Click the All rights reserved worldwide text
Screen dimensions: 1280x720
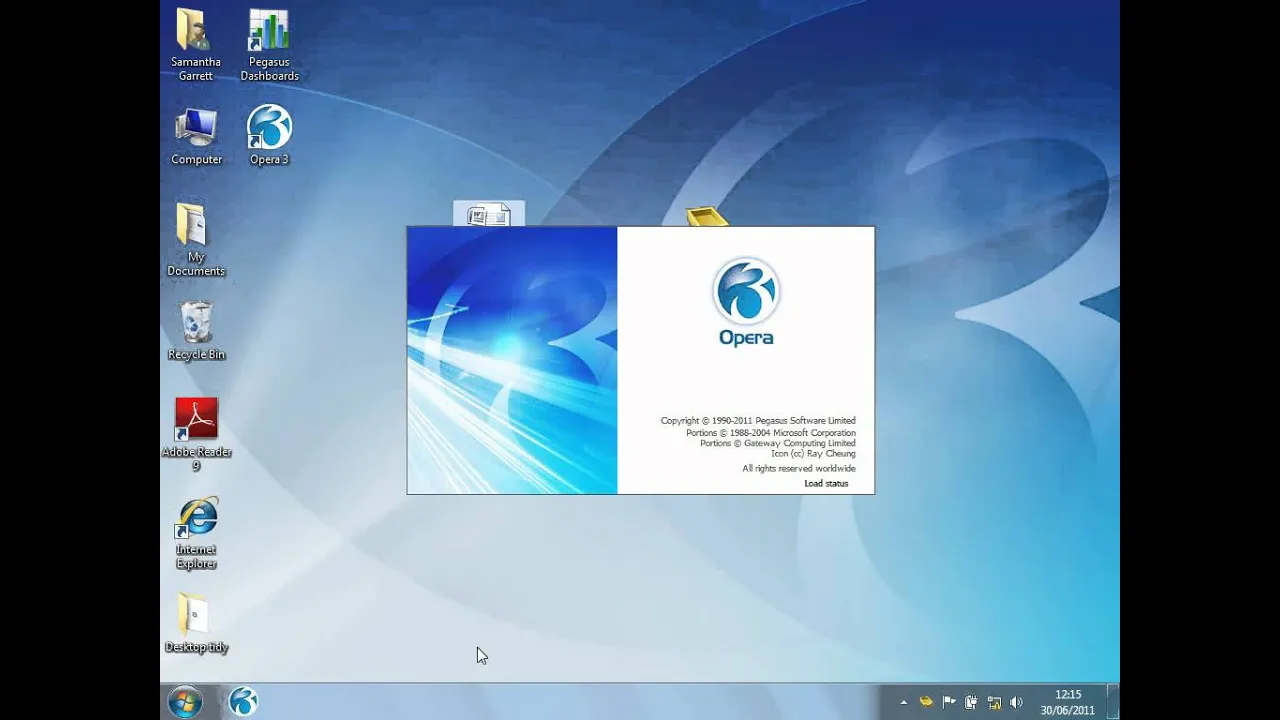tap(799, 469)
